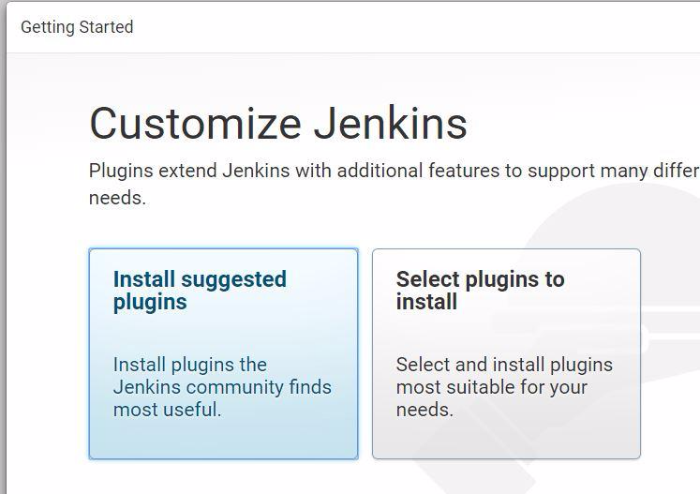Click 'Jenkins community finds' line in blue card
Viewport: 700px width, 494px height.
[222, 387]
